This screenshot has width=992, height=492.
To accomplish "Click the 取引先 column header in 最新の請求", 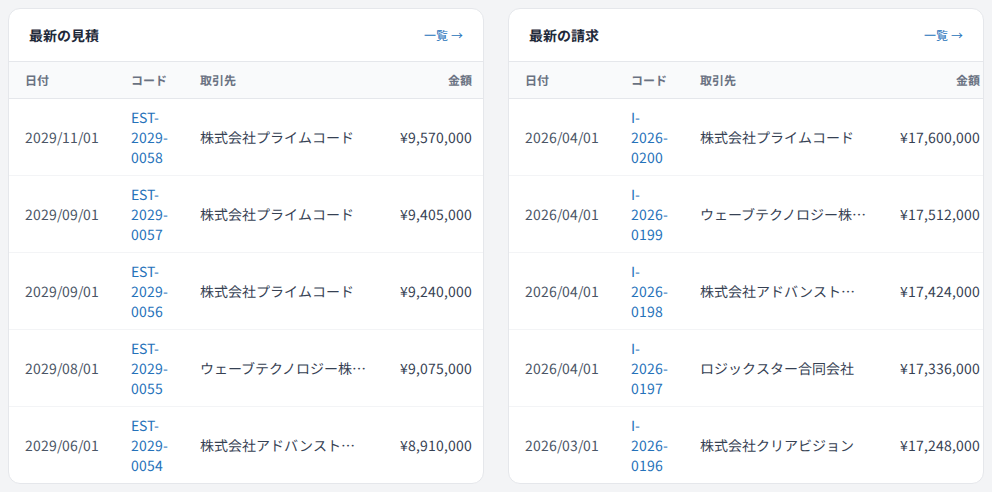I will (x=717, y=81).
